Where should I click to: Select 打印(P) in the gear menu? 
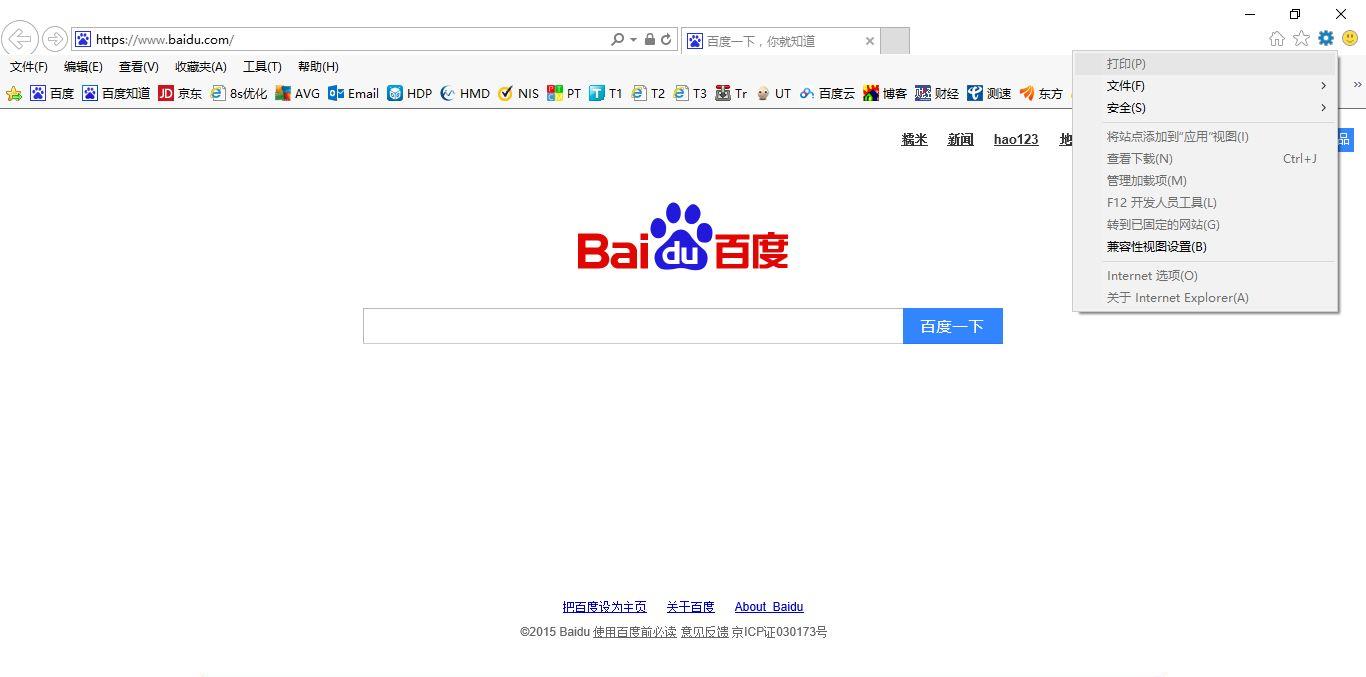[1205, 64]
